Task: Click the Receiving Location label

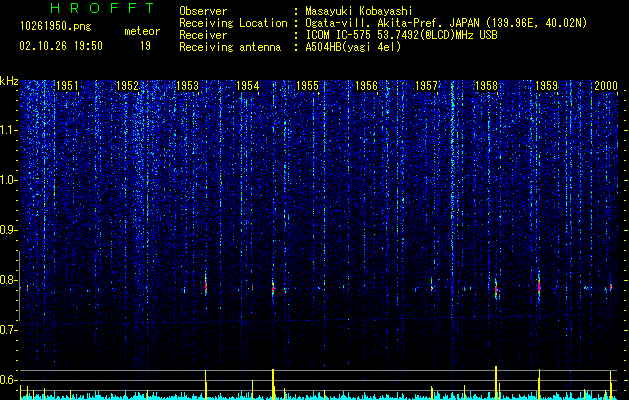Action: tap(233, 23)
